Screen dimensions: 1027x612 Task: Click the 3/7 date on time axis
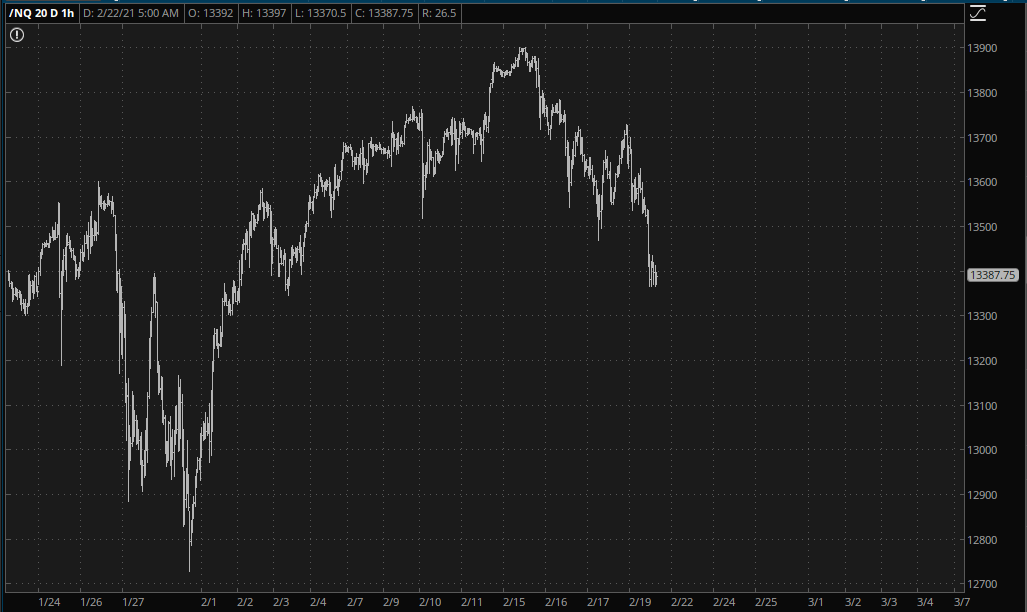(961, 602)
